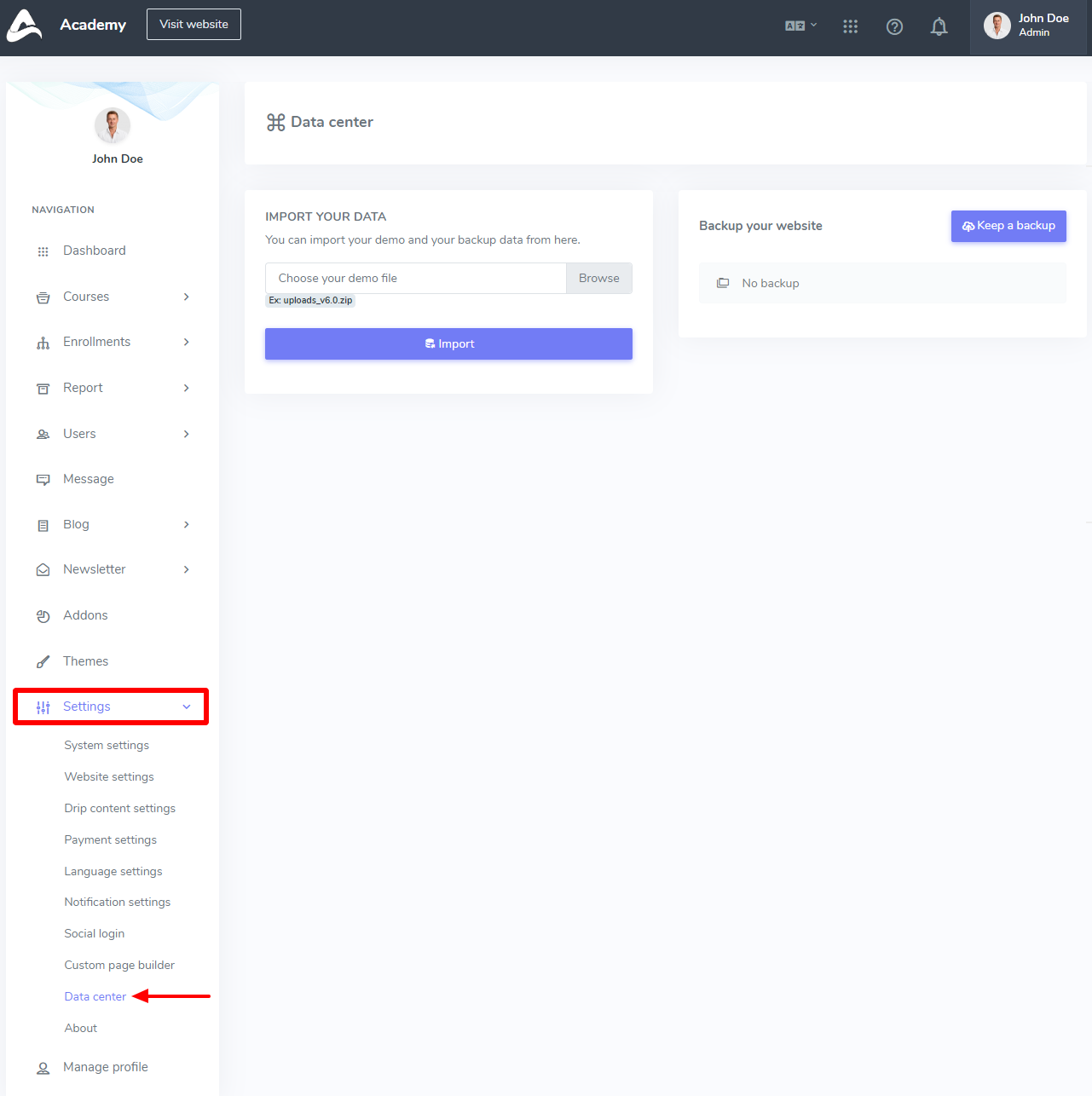
Task: Open the help question mark icon
Action: click(x=894, y=26)
